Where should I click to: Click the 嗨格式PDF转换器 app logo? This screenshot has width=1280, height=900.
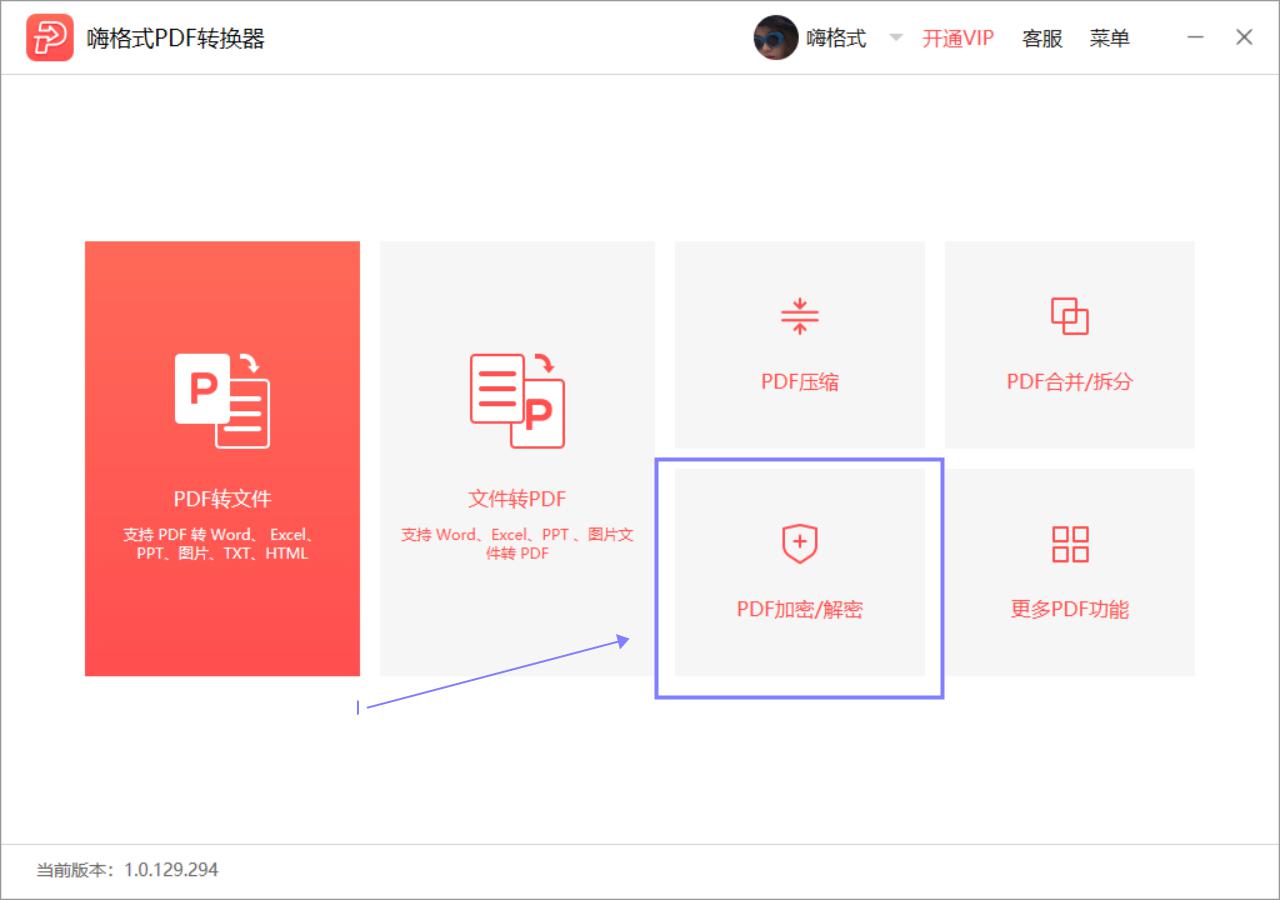50,37
